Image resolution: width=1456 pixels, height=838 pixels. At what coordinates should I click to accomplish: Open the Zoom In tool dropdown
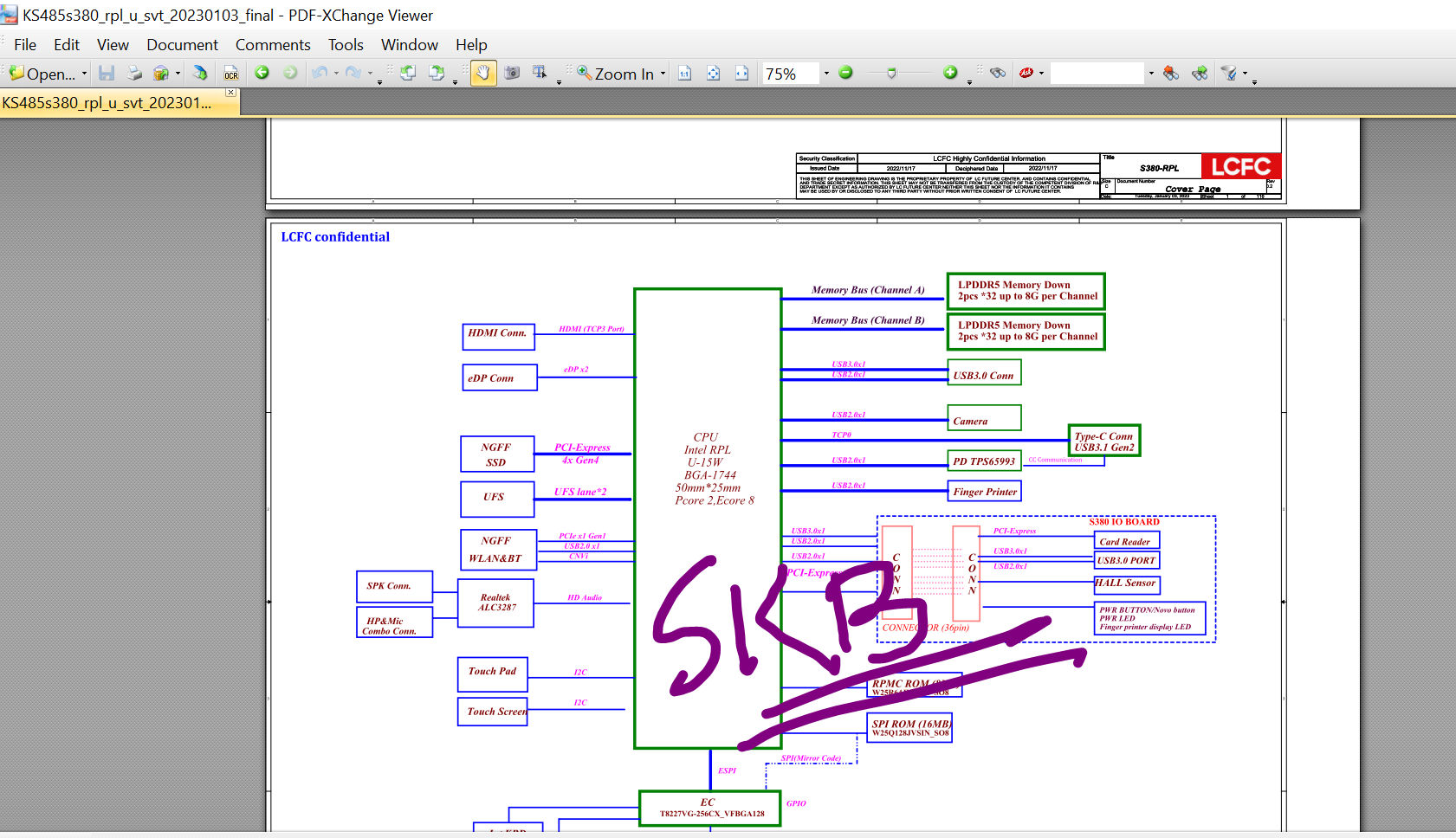[663, 74]
